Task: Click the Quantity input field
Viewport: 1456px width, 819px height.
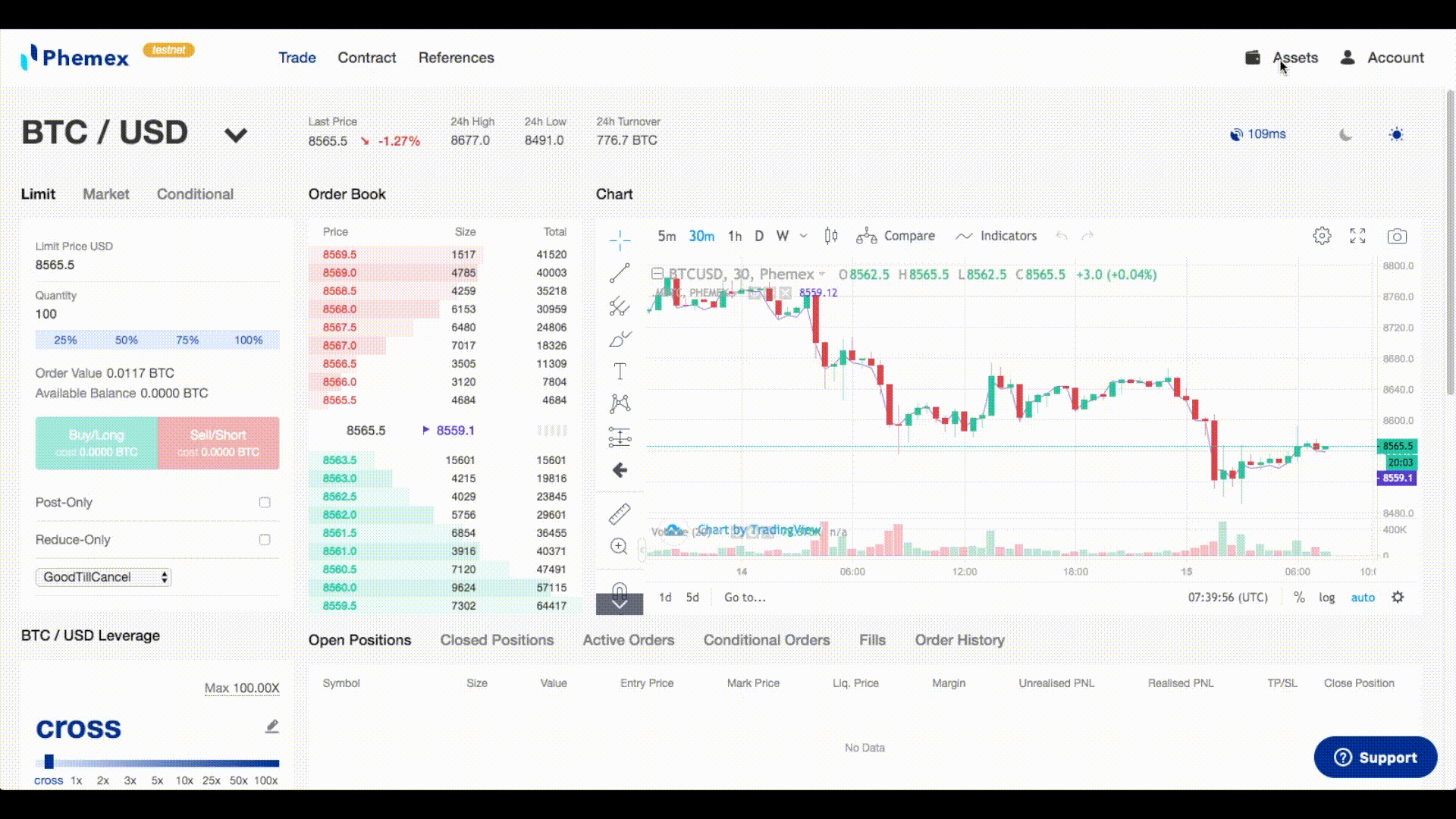Action: (157, 315)
